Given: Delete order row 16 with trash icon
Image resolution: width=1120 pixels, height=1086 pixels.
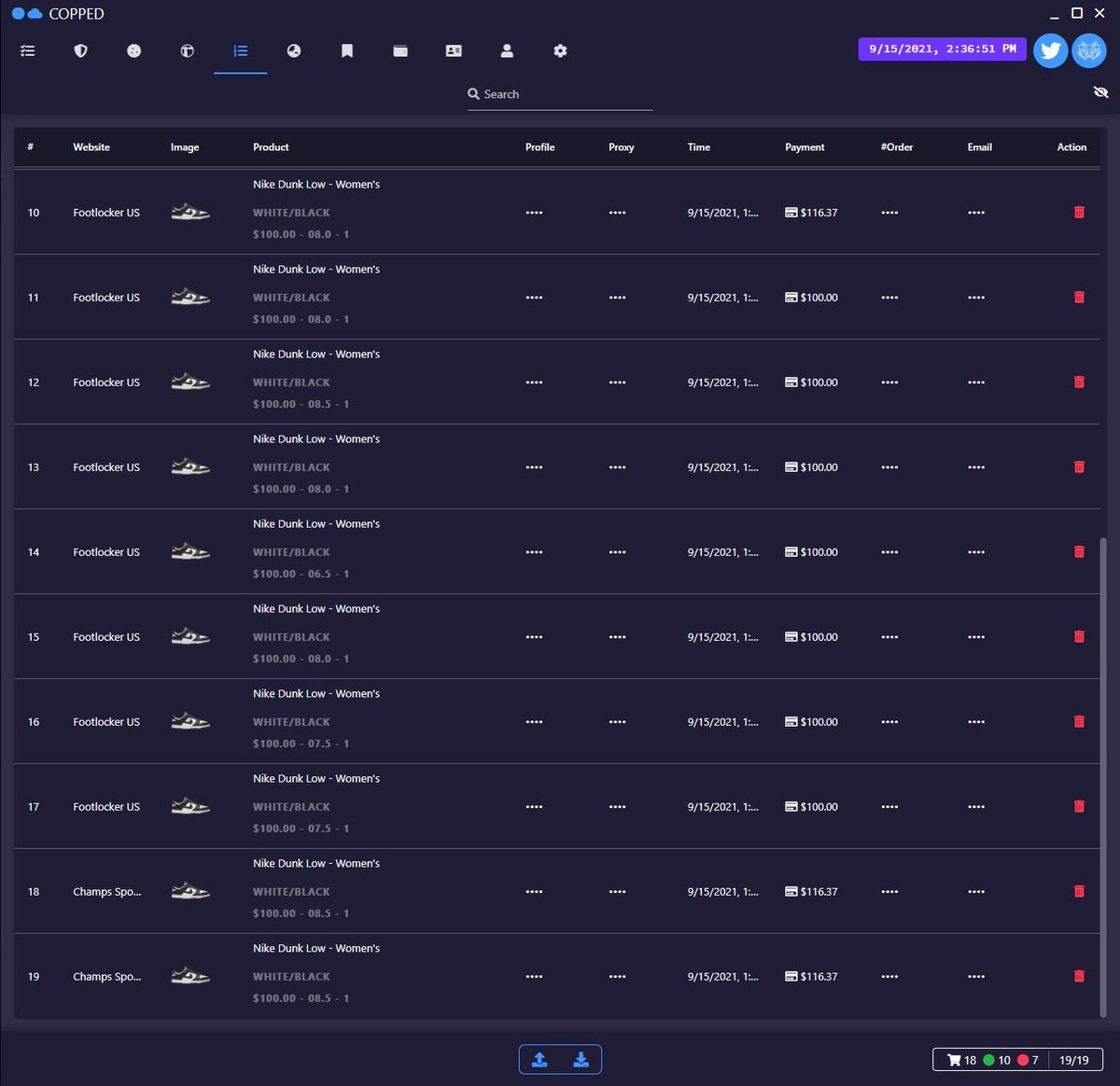Looking at the screenshot, I should 1079,721.
